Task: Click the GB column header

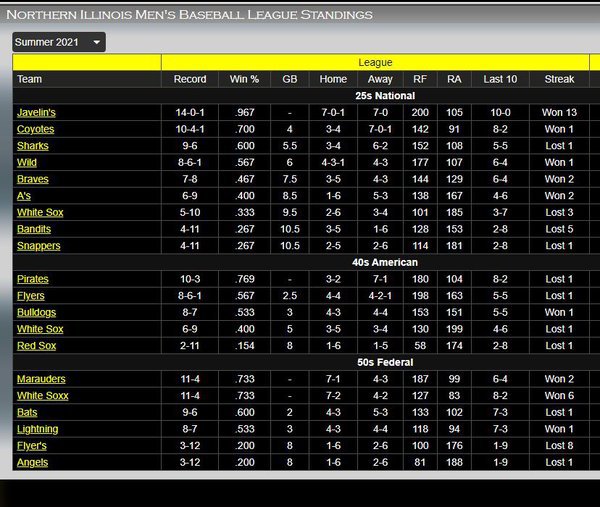Action: [x=290, y=79]
